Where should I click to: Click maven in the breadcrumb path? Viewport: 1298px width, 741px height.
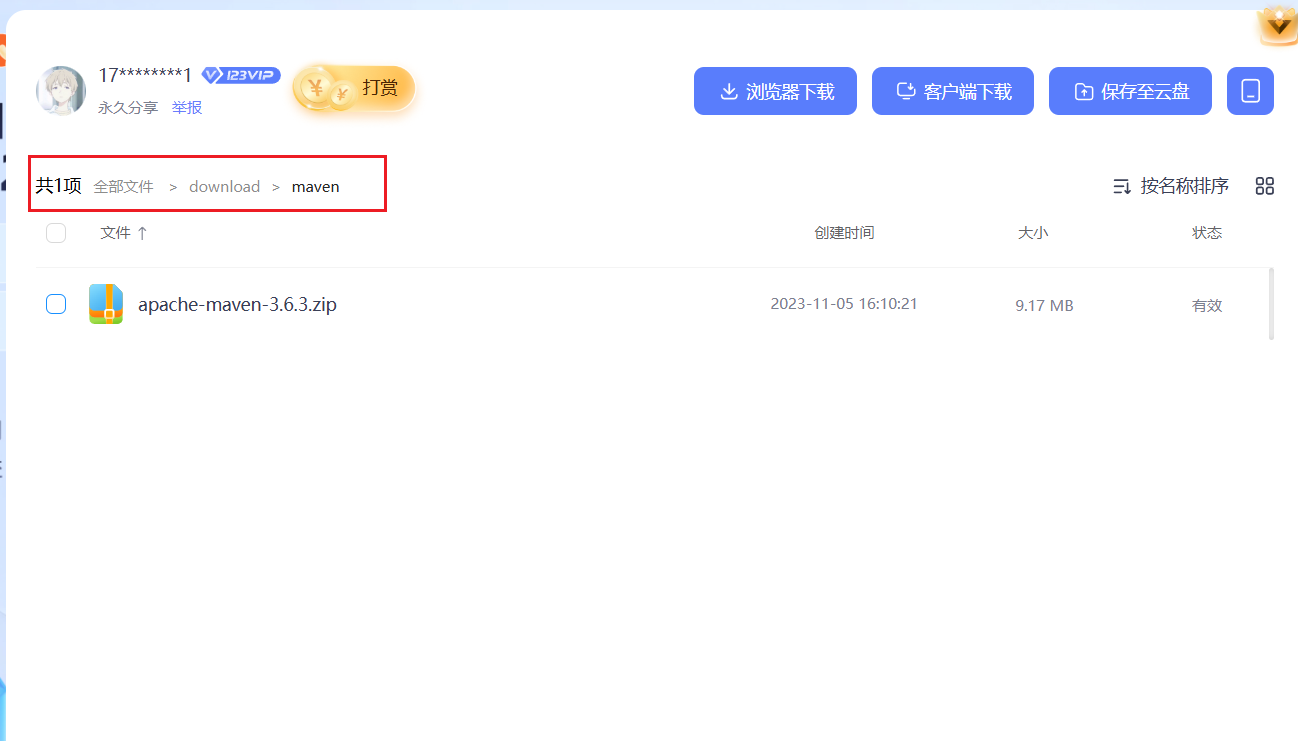(x=315, y=187)
